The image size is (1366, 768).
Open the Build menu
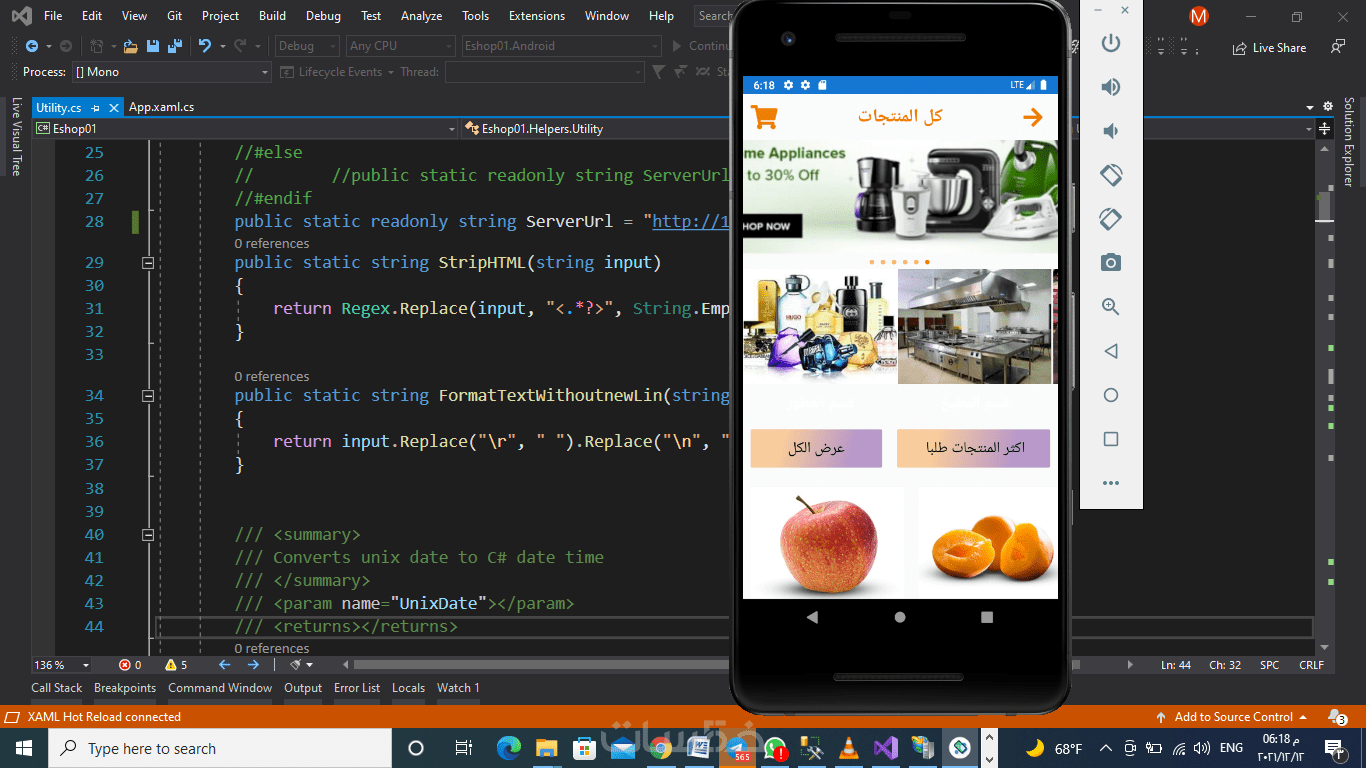(x=272, y=16)
